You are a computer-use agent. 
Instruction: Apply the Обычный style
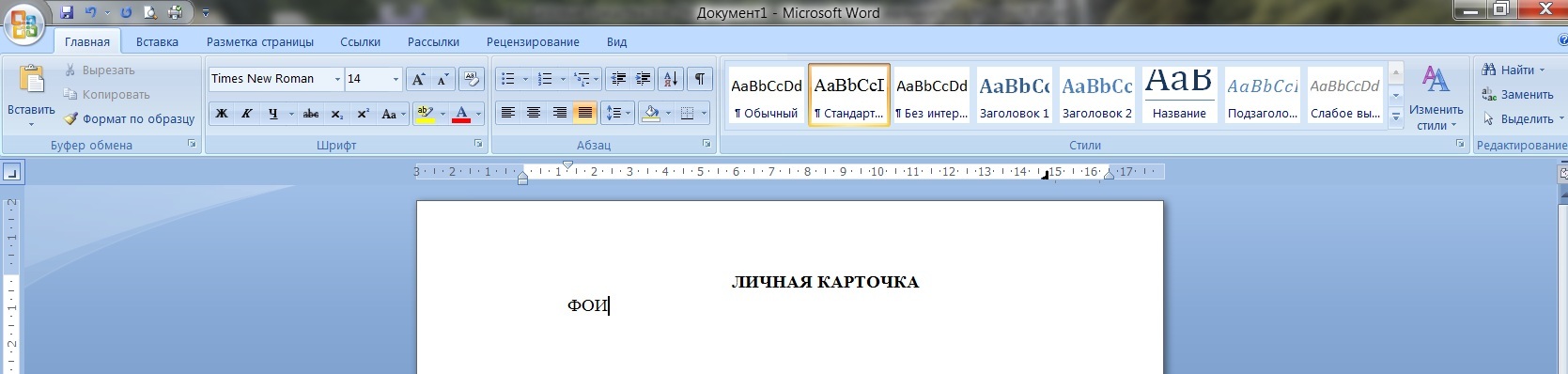coord(766,95)
